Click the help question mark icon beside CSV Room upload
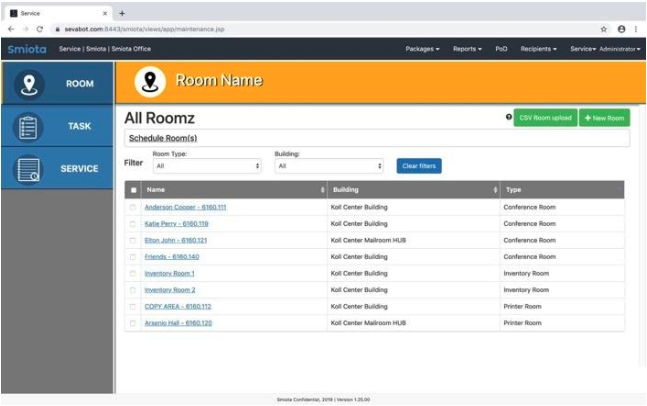Viewport: 647px width, 406px height. pyautogui.click(x=509, y=117)
